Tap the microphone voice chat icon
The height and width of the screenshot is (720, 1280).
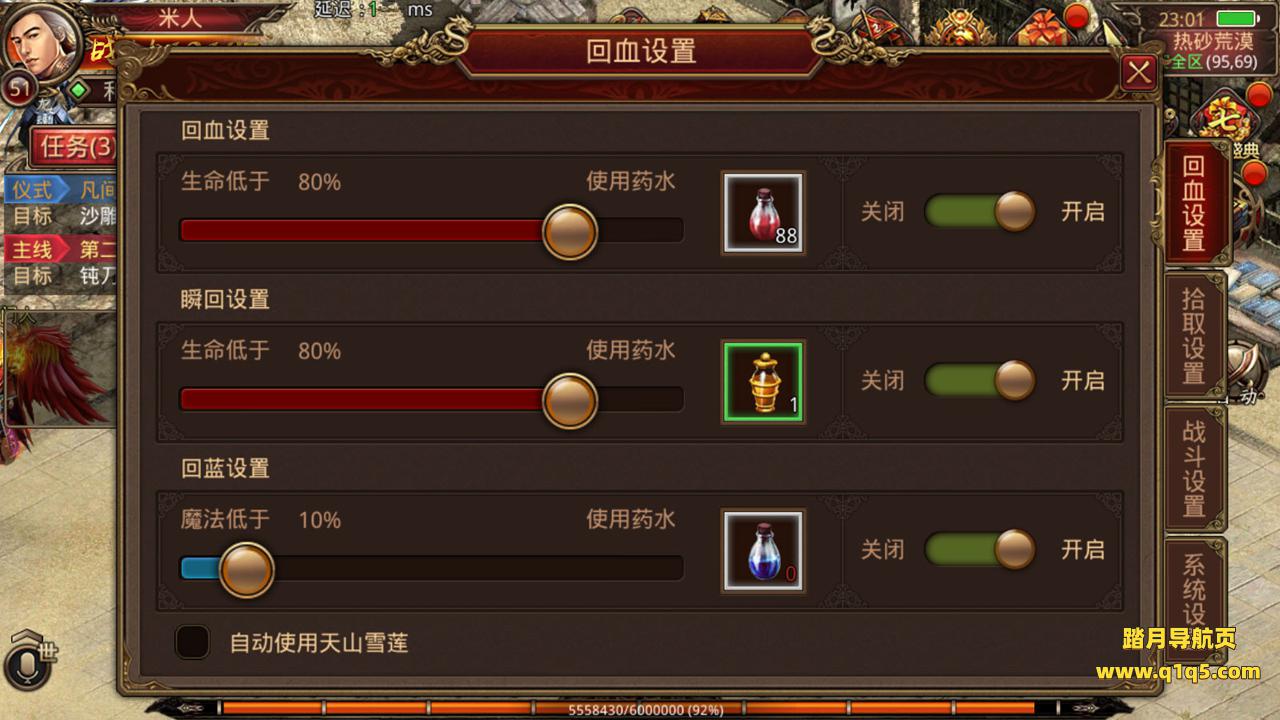[27, 664]
